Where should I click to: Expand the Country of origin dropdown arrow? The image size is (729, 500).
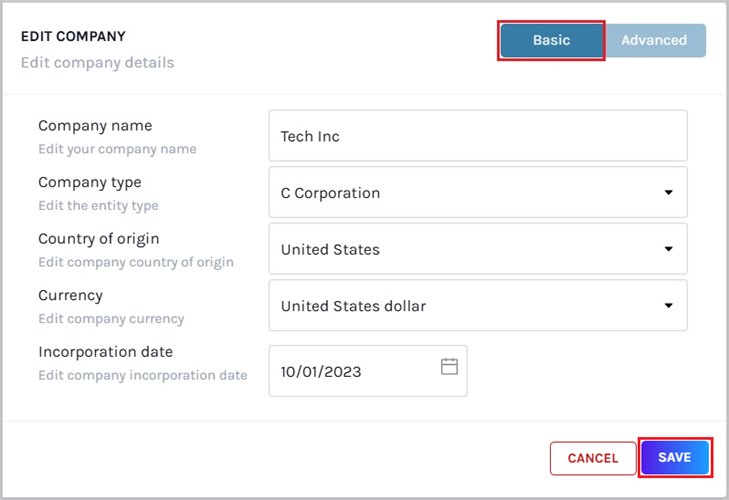668,249
